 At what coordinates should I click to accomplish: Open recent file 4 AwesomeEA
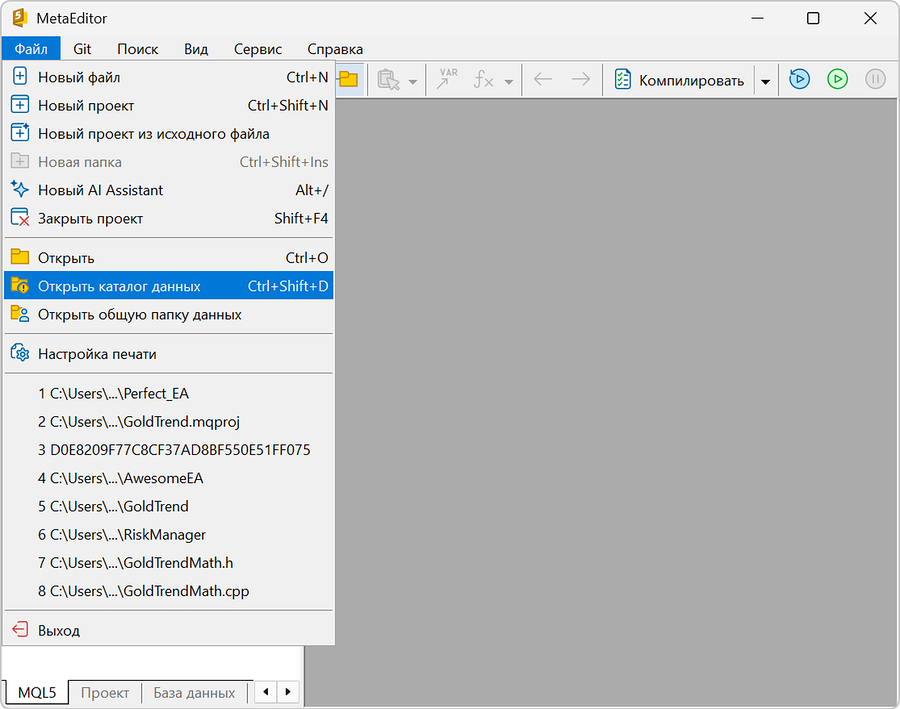169,478
